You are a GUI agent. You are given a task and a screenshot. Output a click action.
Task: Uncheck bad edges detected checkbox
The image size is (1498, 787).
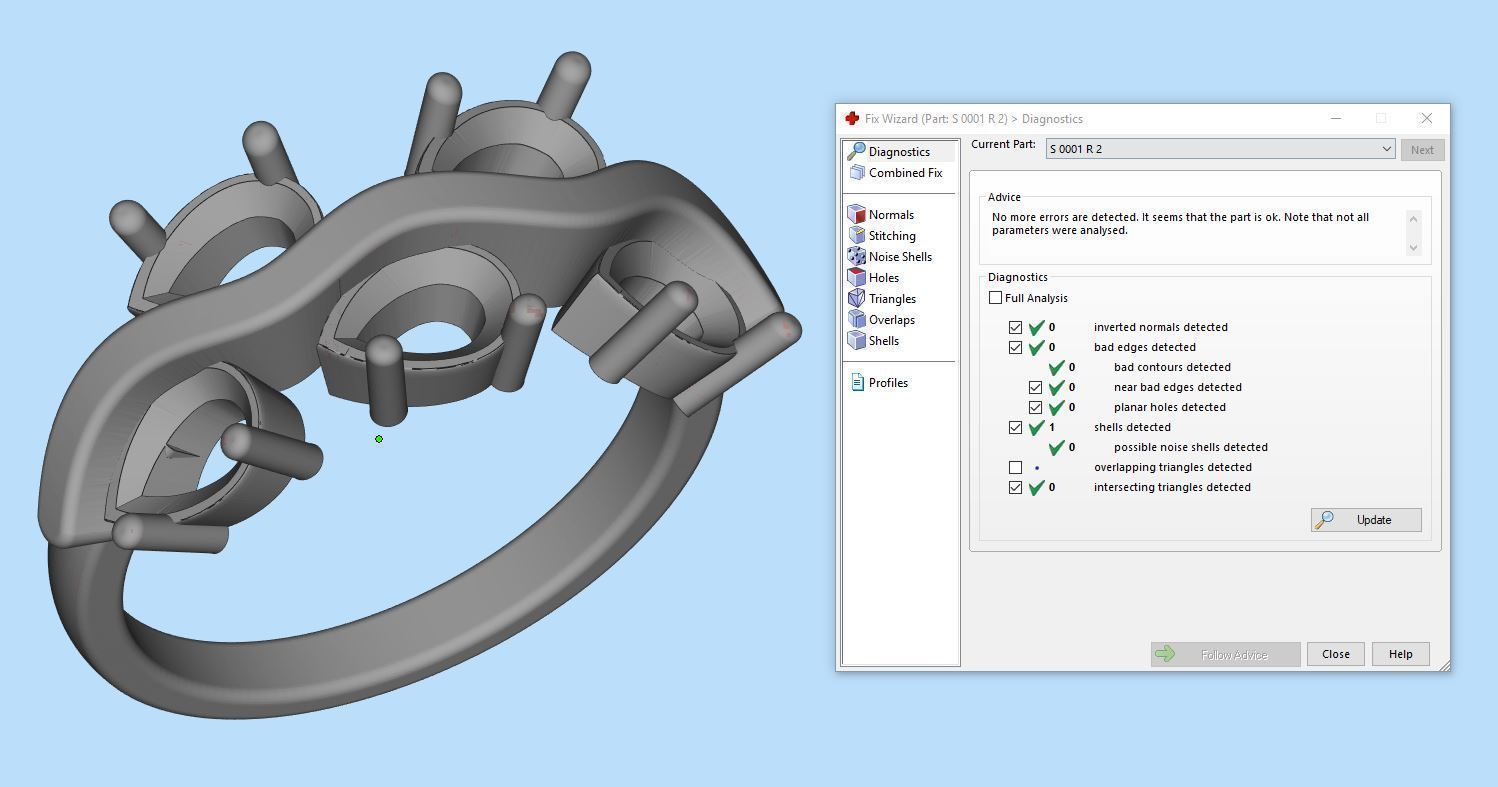(x=1015, y=347)
